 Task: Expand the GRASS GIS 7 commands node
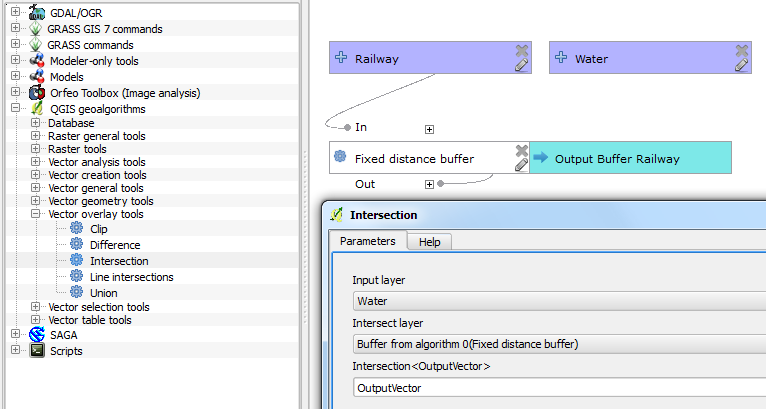coord(16,28)
